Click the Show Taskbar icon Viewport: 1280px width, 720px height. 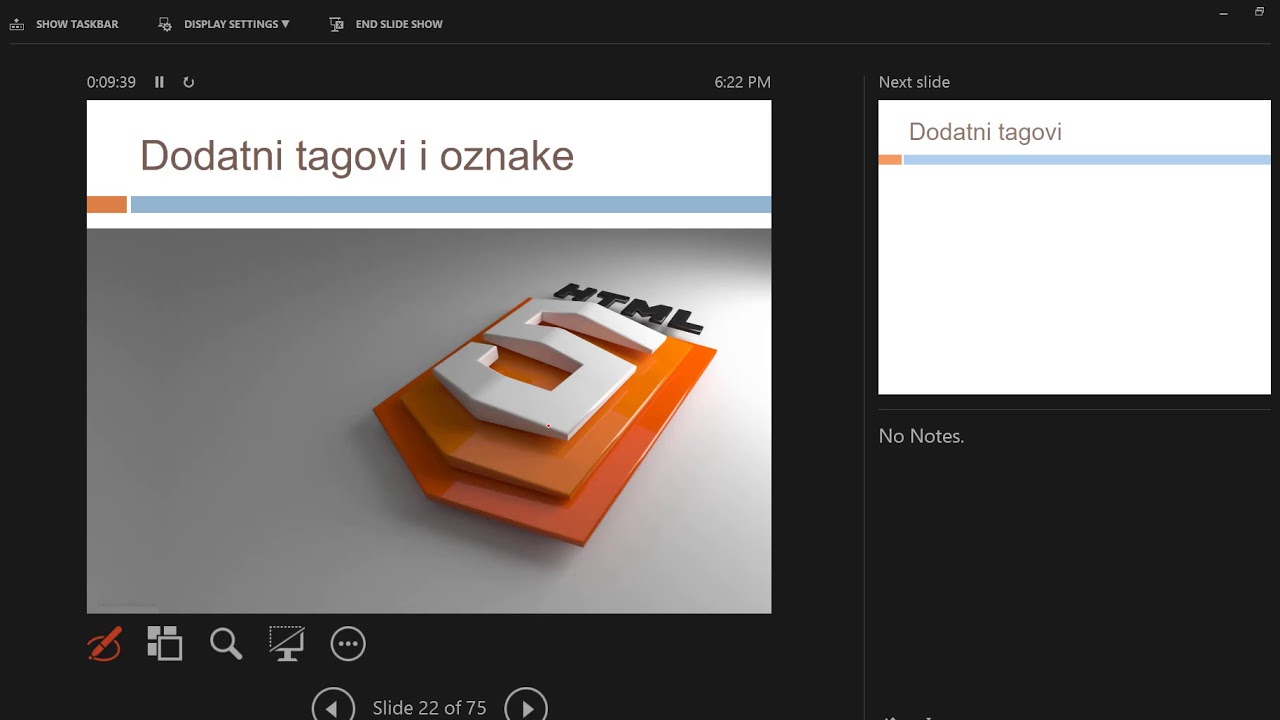pyautogui.click(x=16, y=24)
